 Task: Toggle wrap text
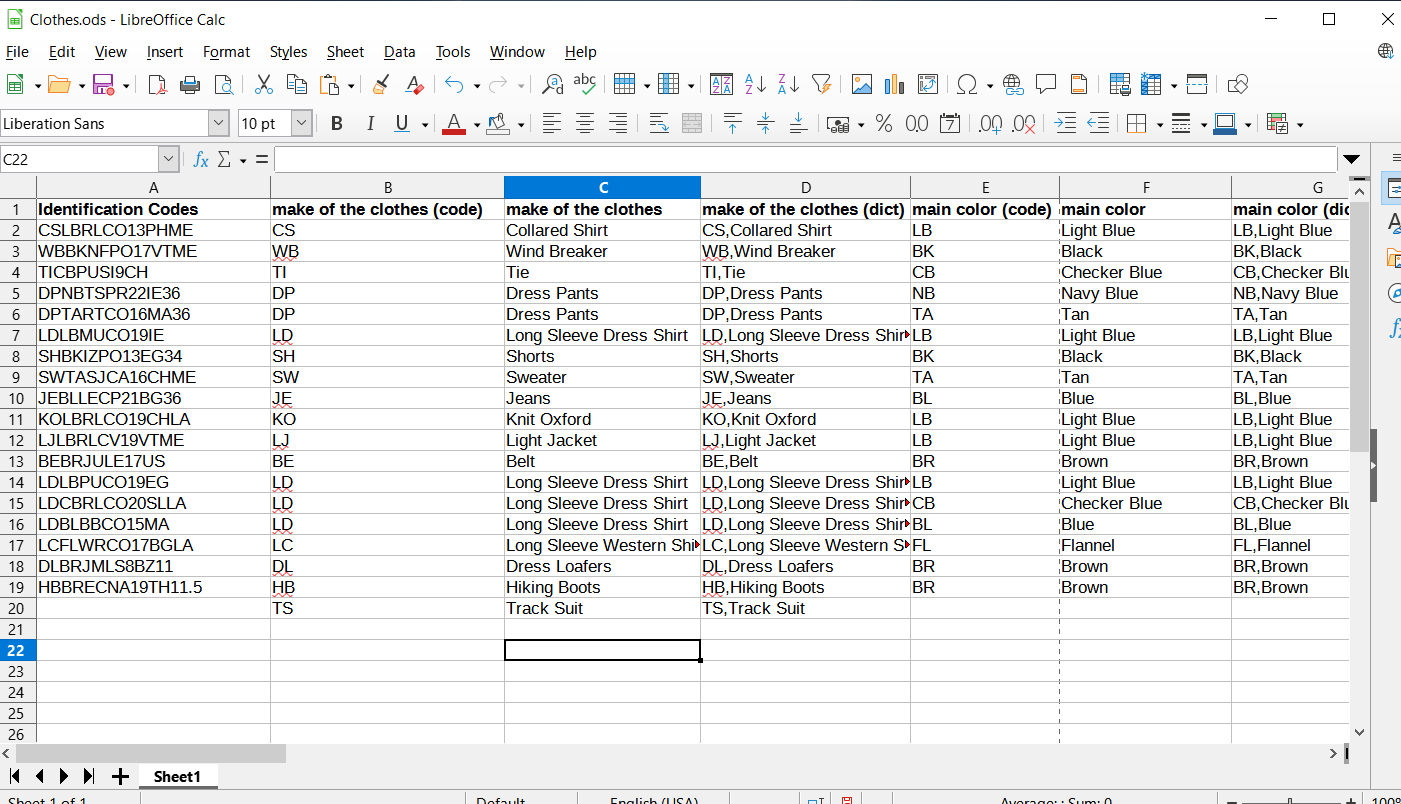click(659, 124)
